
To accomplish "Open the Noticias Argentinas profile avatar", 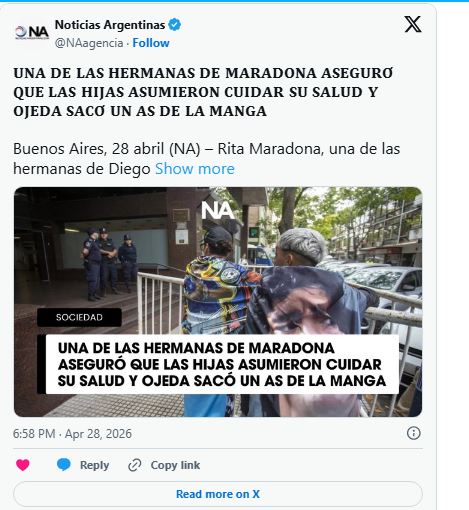I will click(x=32, y=32).
